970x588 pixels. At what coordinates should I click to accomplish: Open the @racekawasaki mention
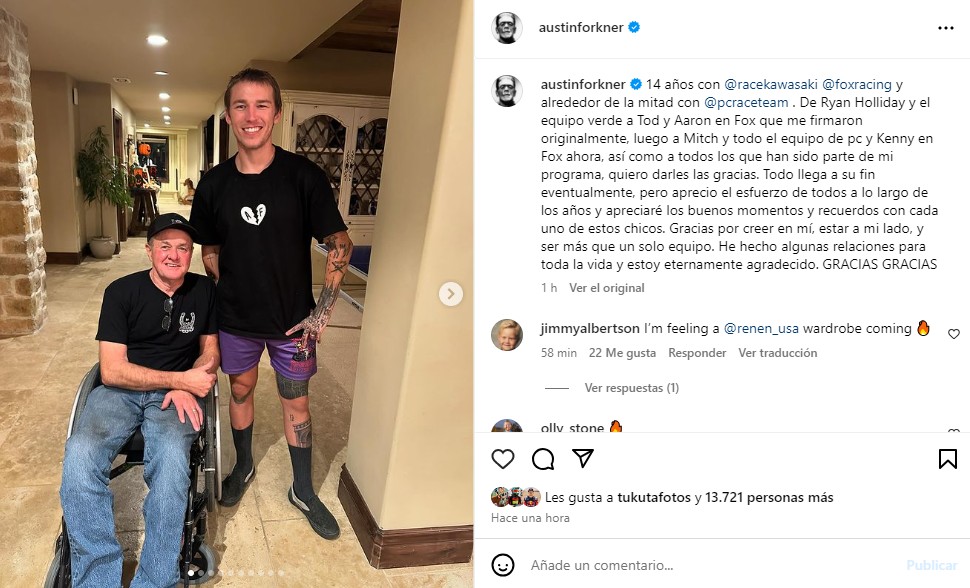click(x=771, y=84)
